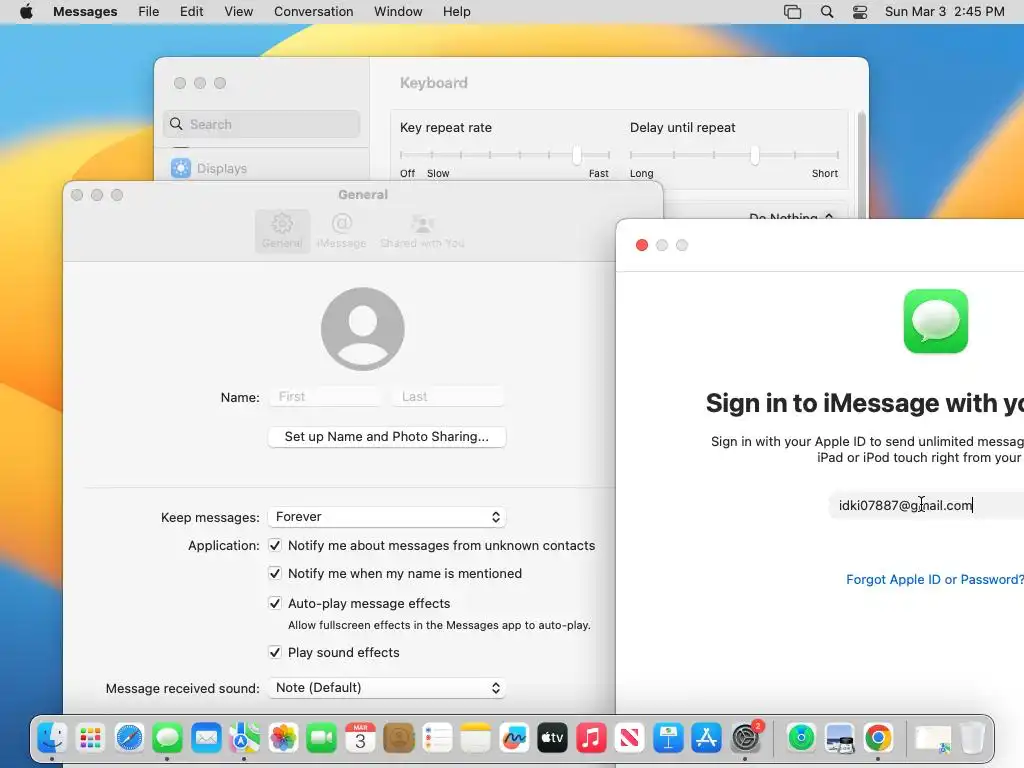Open Maps from the dock
Image resolution: width=1024 pixels, height=768 pixels.
point(244,738)
